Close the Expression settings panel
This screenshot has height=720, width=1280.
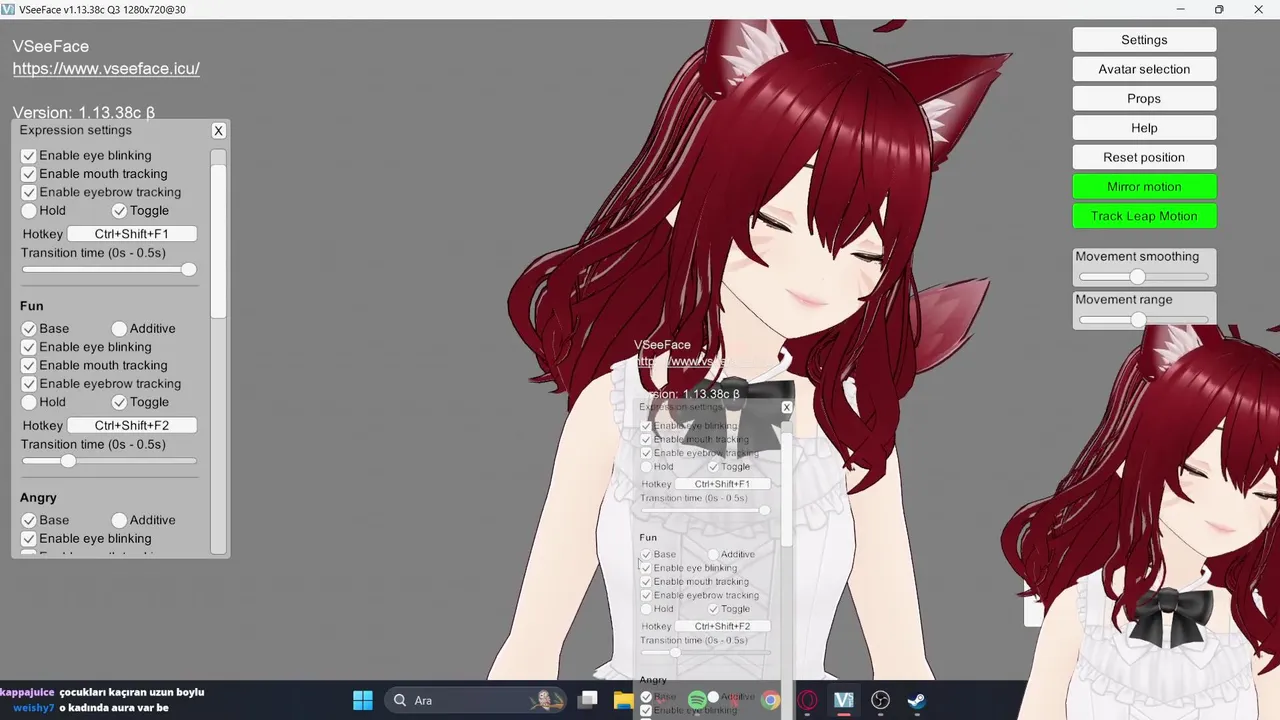(x=219, y=131)
